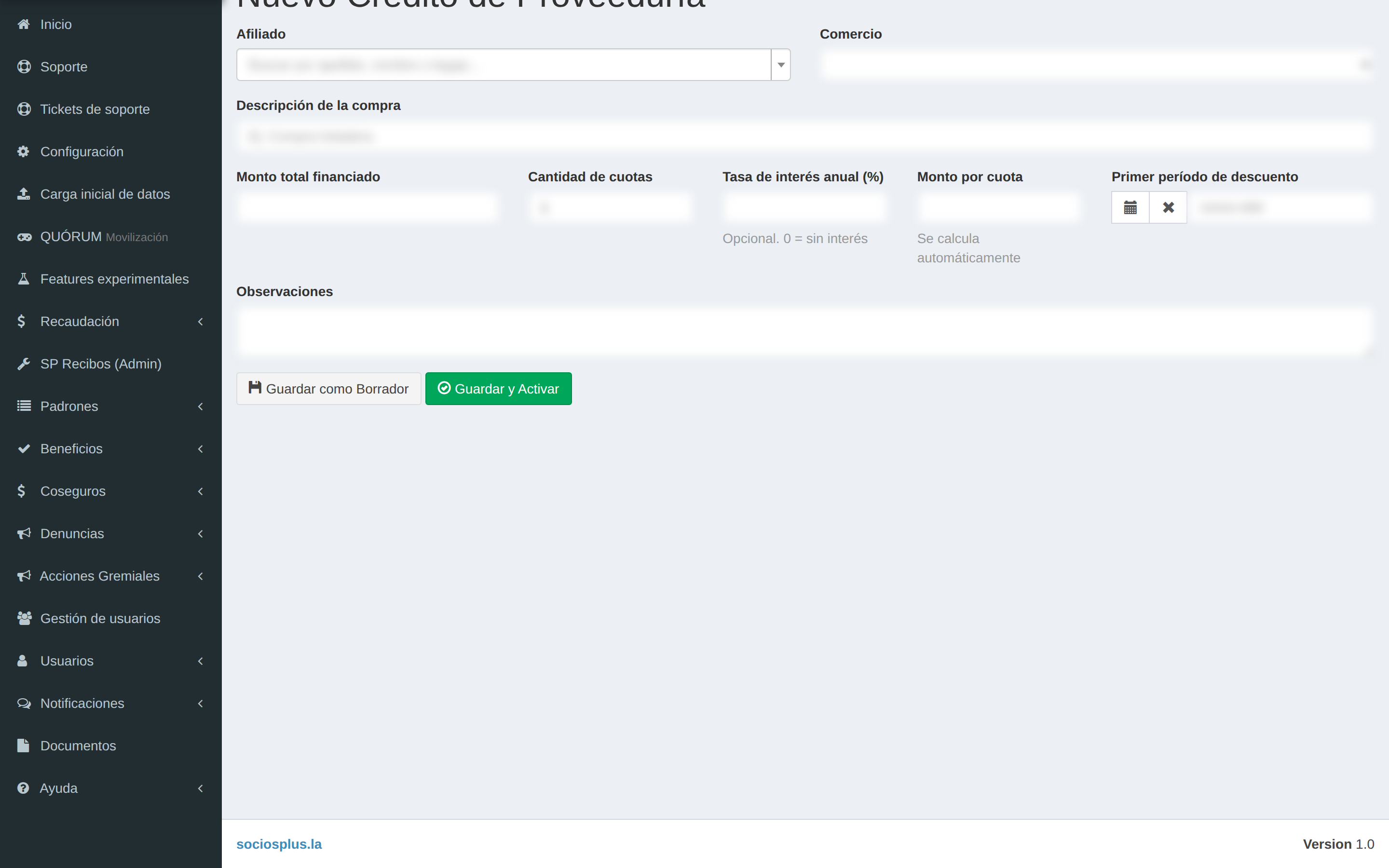Expand the Usuarios submenu chevron
The height and width of the screenshot is (868, 1389).
tap(200, 661)
